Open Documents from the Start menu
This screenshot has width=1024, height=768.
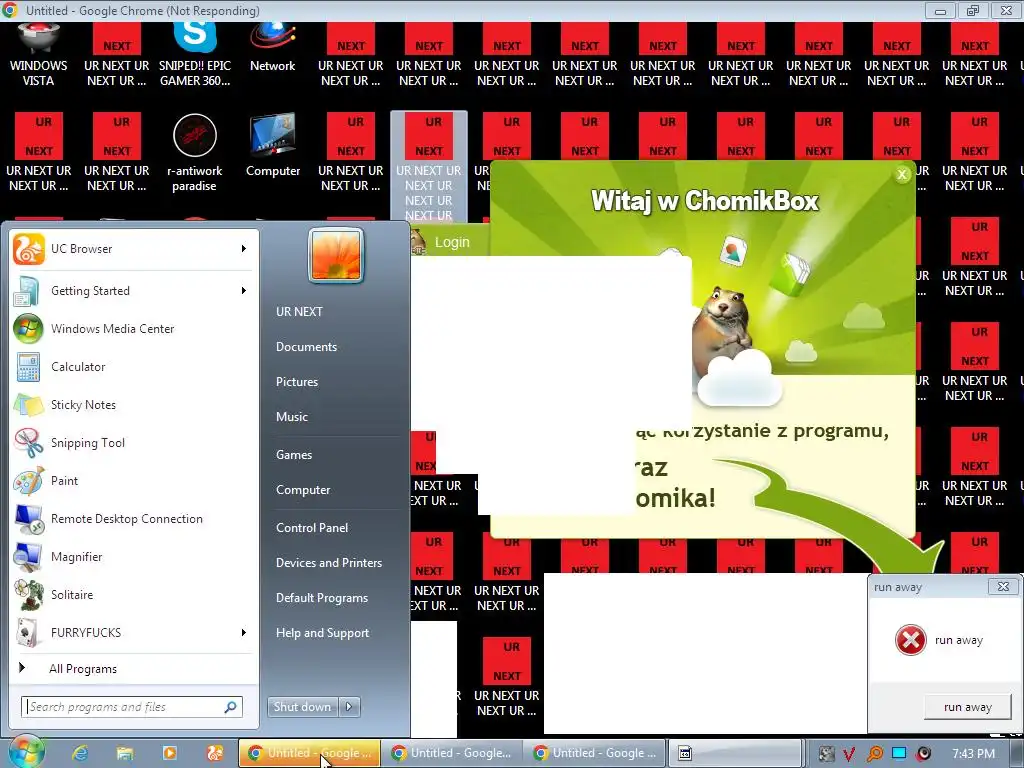click(306, 347)
